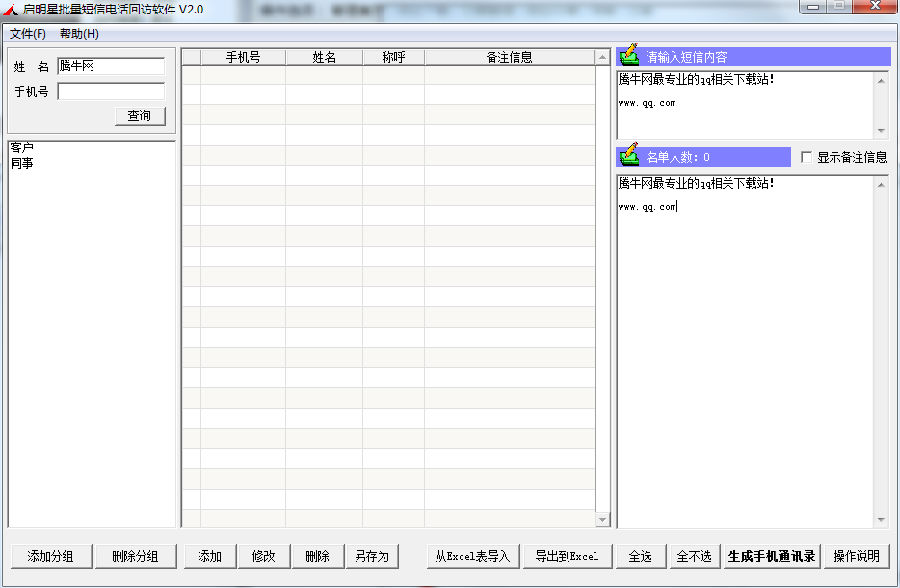Click the pencil icon beside 名单人数
Image resolution: width=900 pixels, height=588 pixels.
coord(630,156)
